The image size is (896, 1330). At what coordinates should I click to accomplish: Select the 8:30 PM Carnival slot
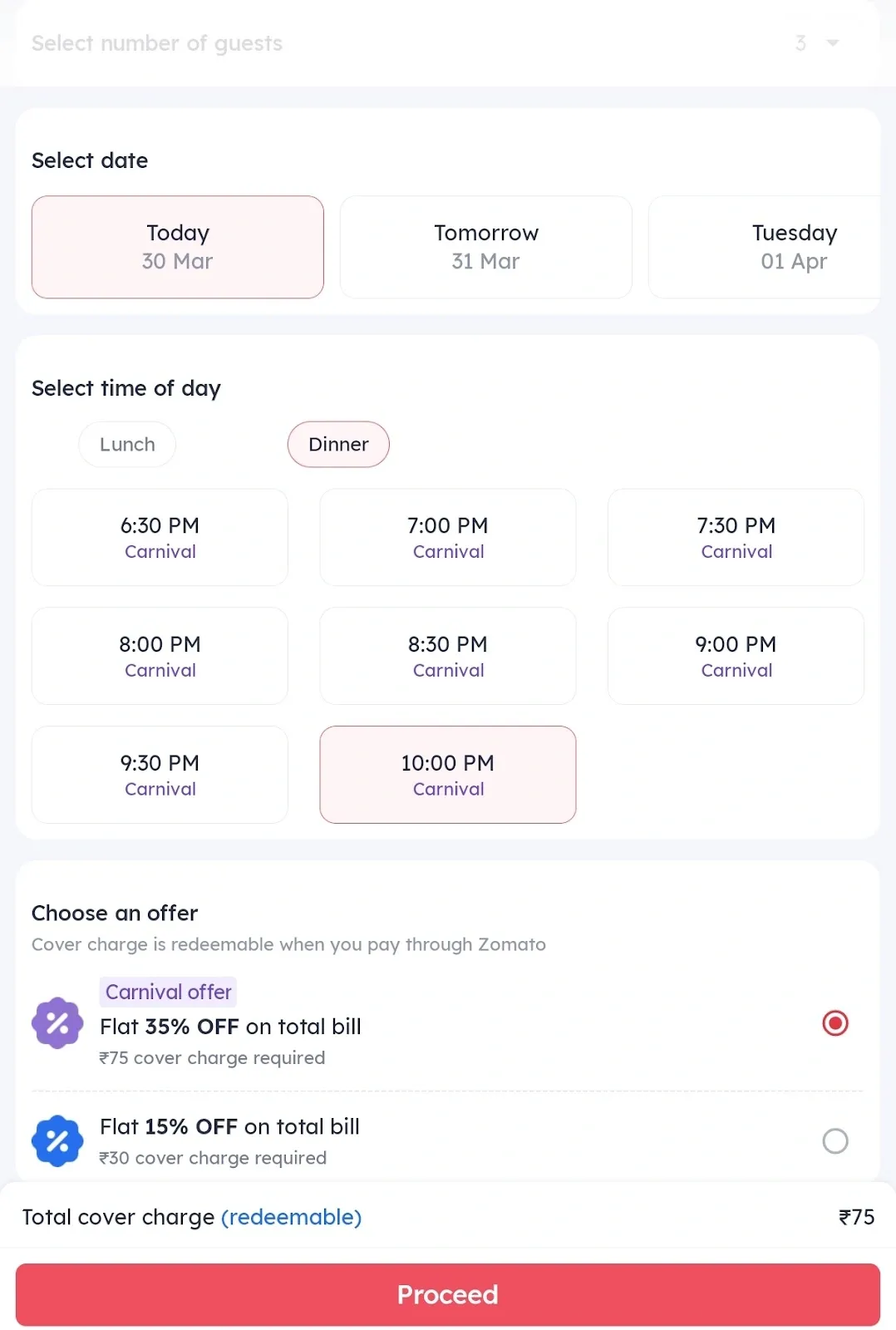click(447, 656)
